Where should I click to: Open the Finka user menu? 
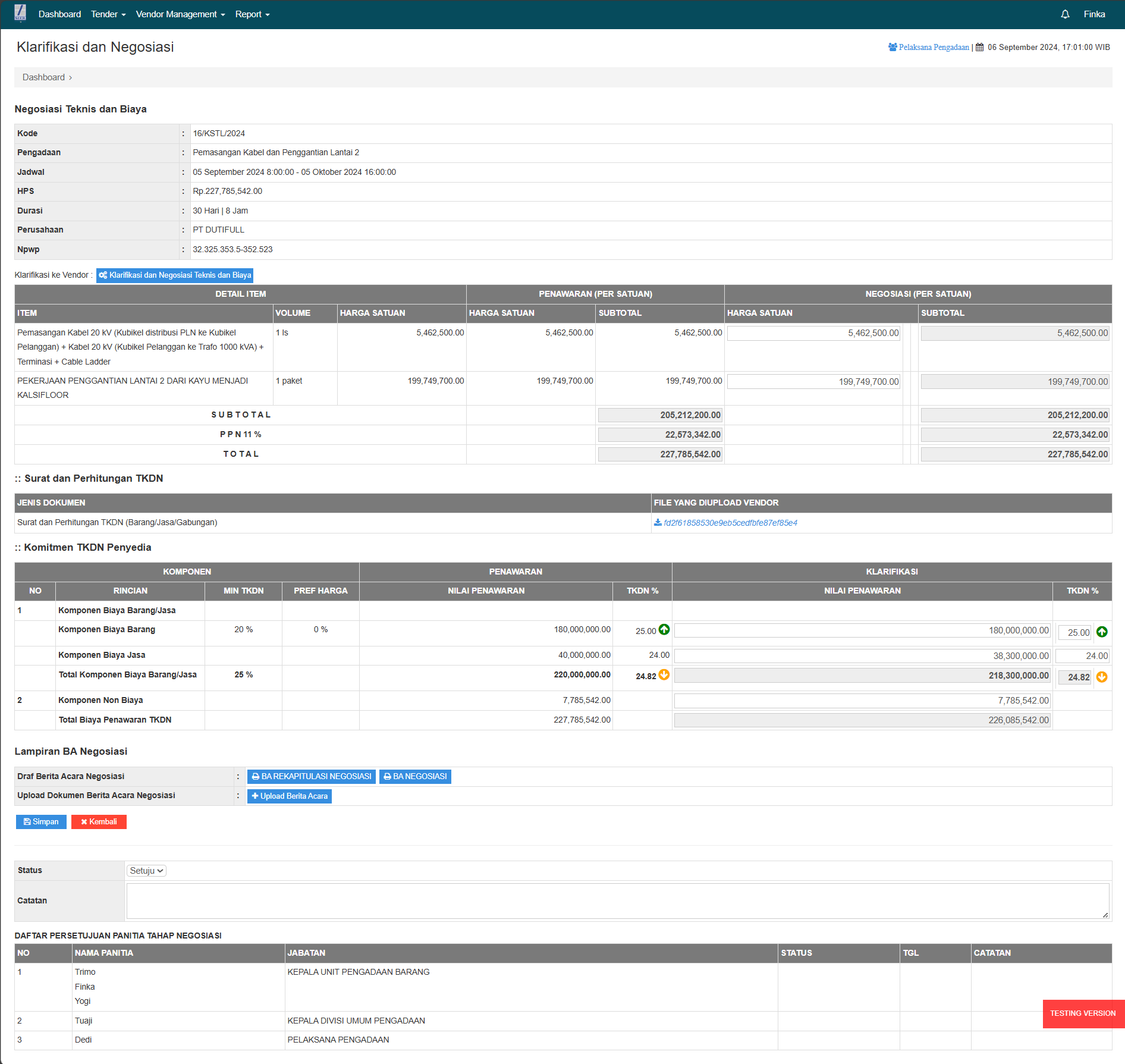click(x=1094, y=14)
